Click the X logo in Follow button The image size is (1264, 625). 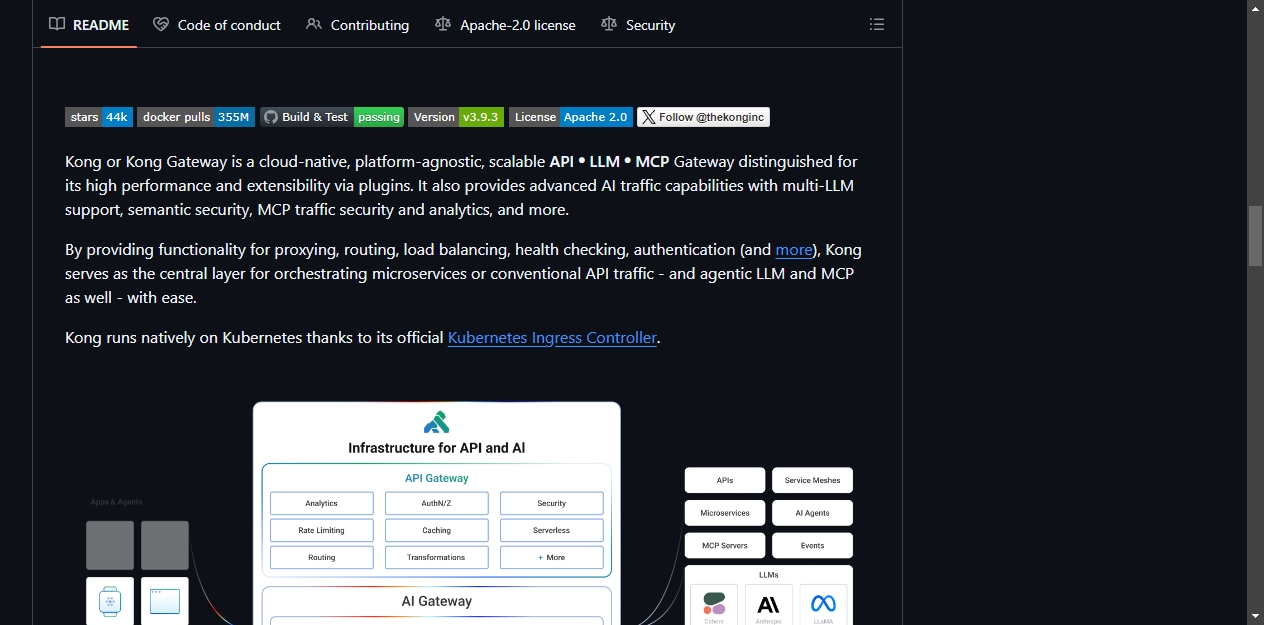click(x=649, y=117)
